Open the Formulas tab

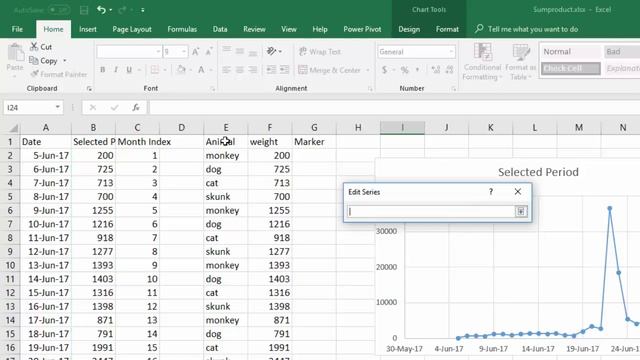click(182, 29)
